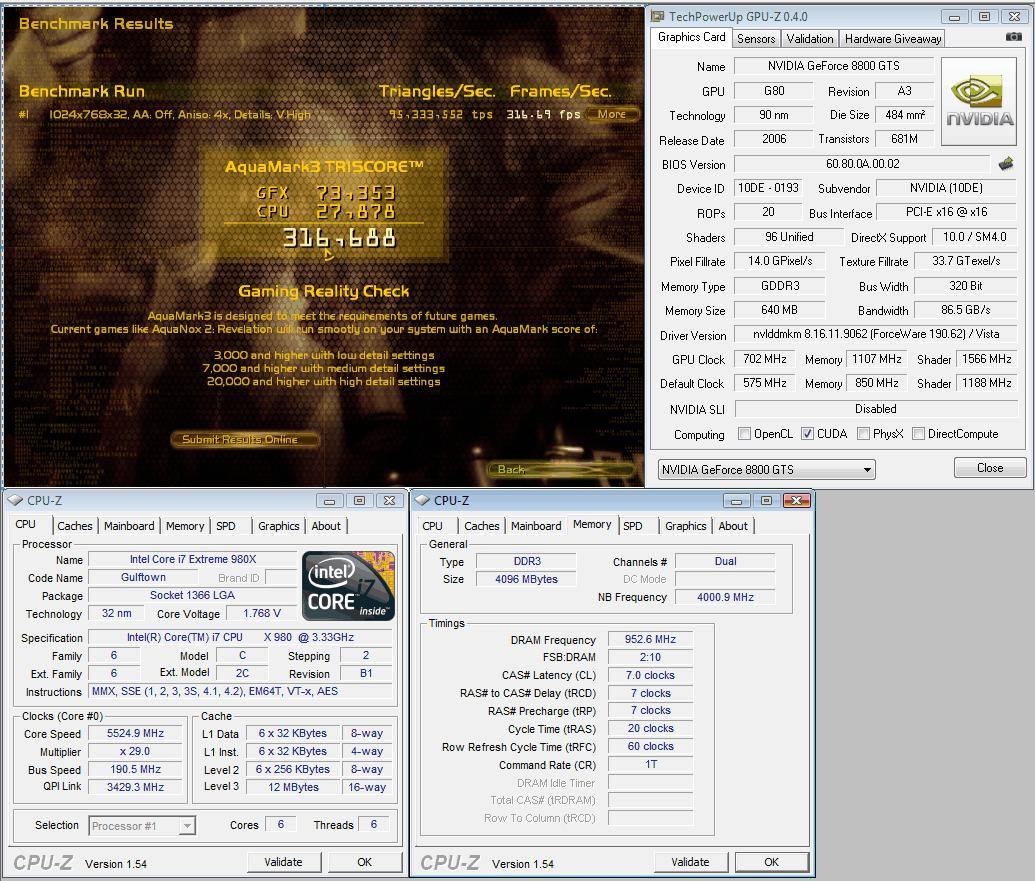Click the BIOS Version field 60.80.0A.00.02
The height and width of the screenshot is (881, 1035).
click(862, 164)
